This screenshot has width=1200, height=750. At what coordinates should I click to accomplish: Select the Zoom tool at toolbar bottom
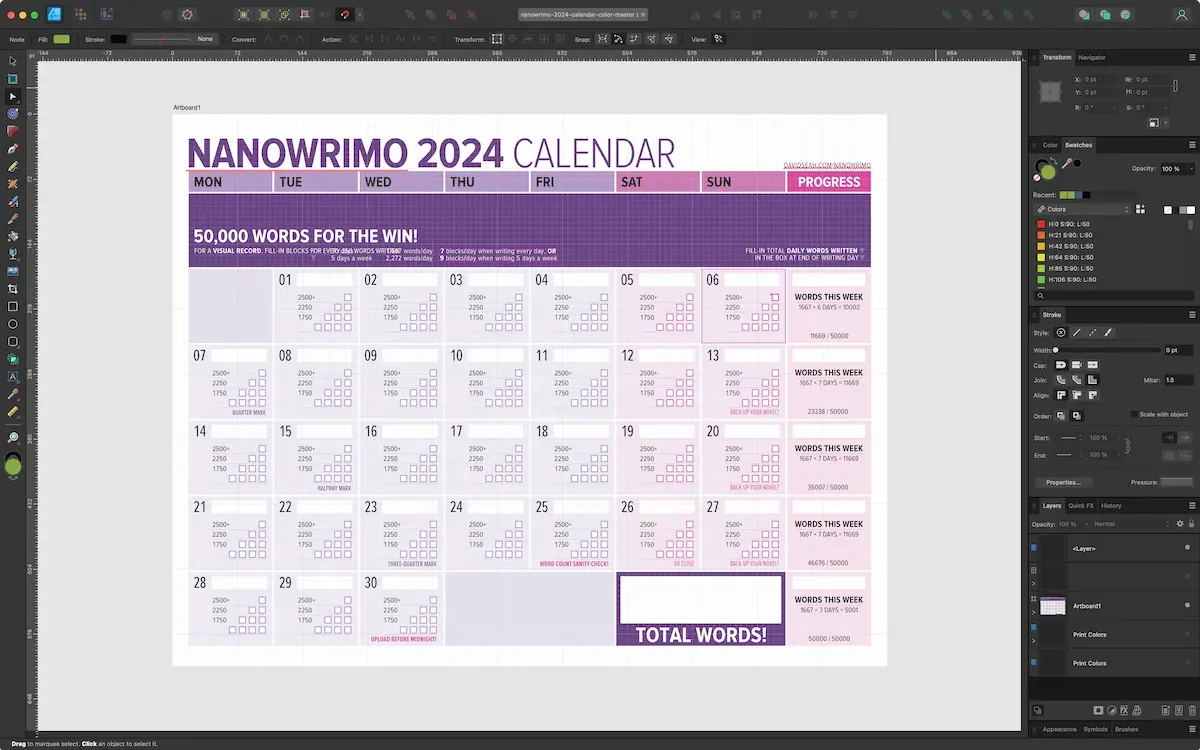click(13, 437)
